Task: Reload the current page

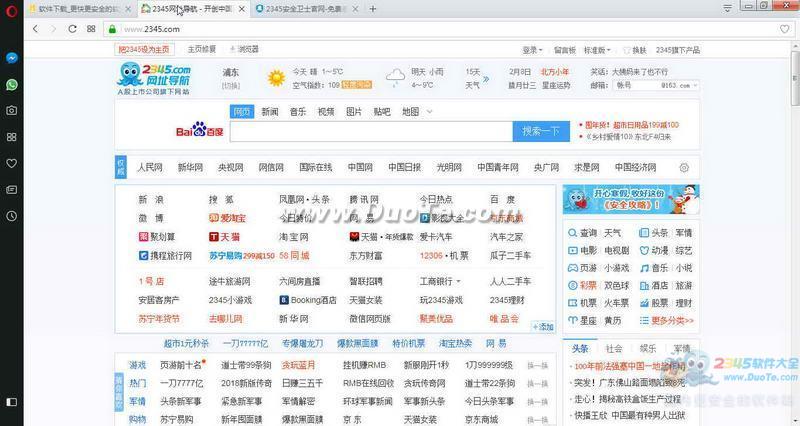Action: point(72,29)
